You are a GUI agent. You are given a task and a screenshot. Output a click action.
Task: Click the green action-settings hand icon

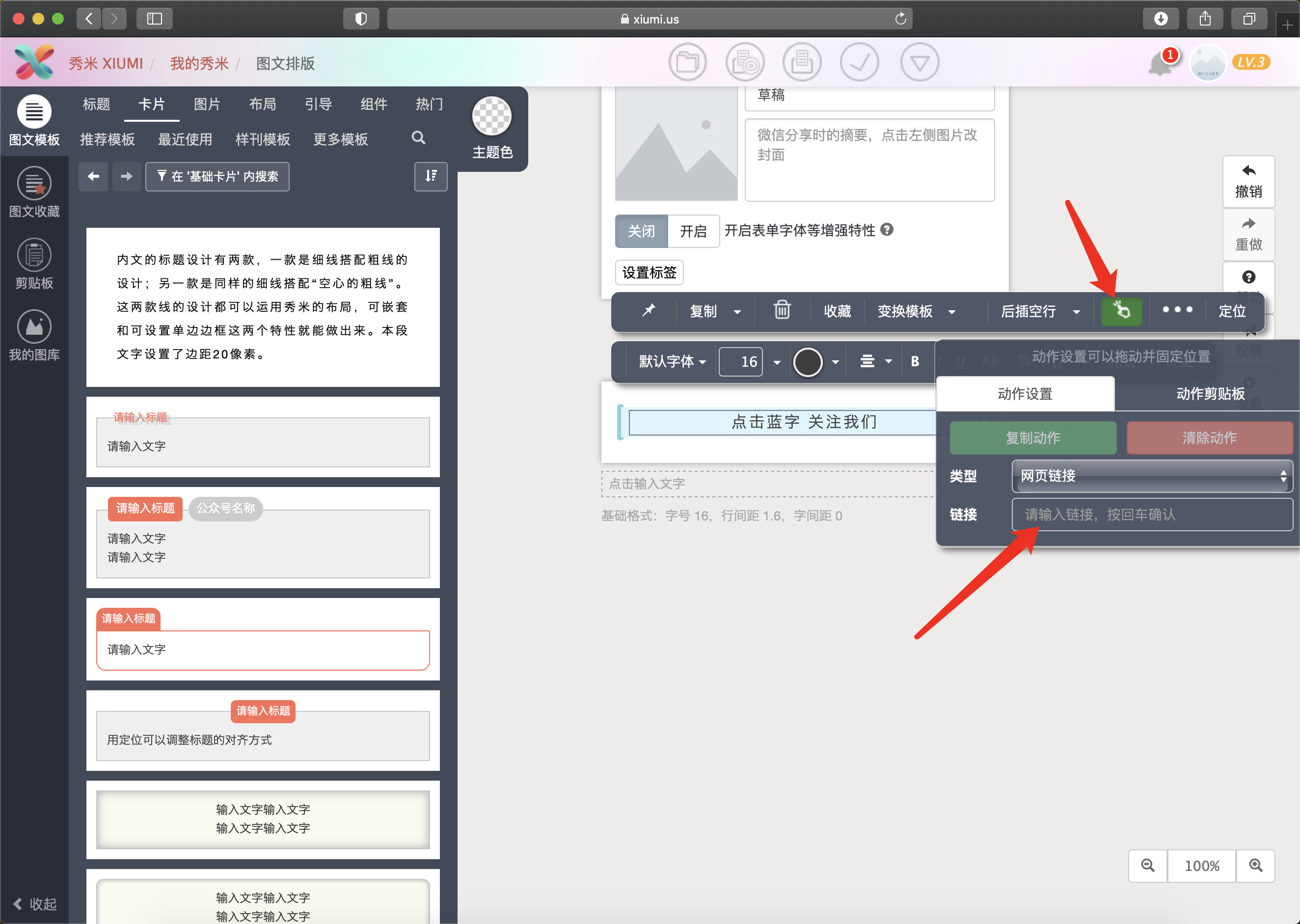(x=1121, y=311)
